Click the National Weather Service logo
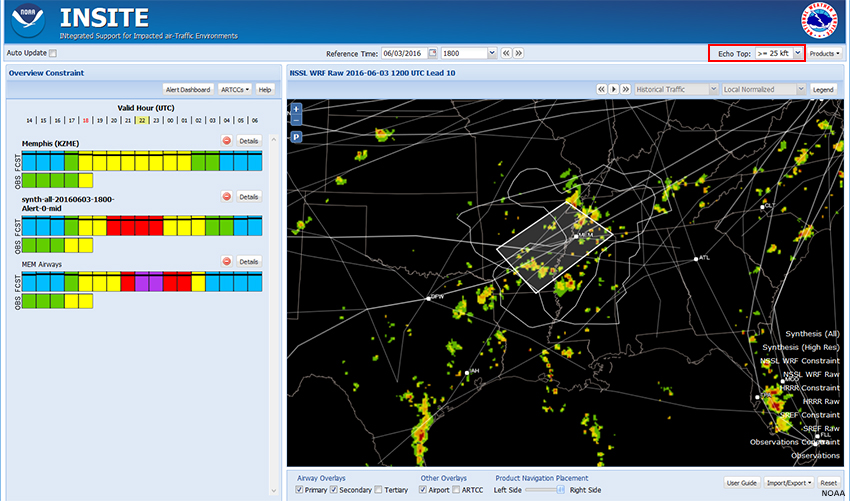Viewport: 850px width, 501px height. [819, 21]
